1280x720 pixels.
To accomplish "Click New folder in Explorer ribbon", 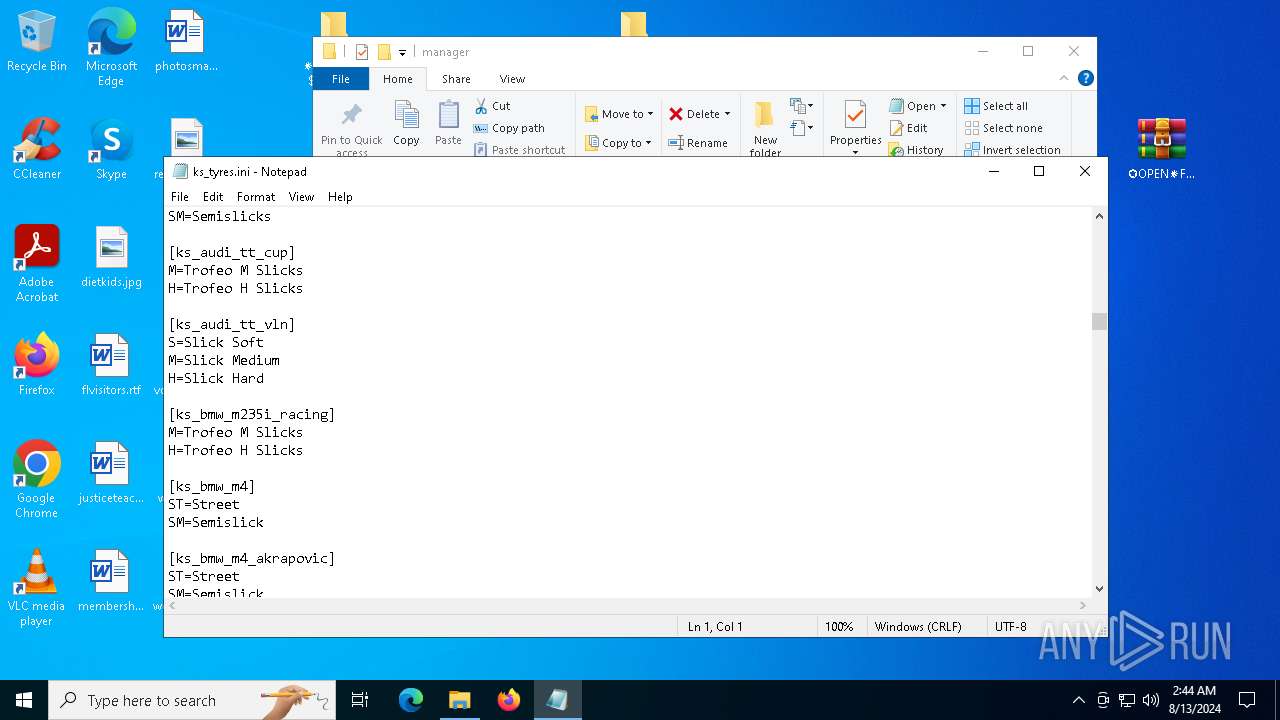I will coord(765,129).
